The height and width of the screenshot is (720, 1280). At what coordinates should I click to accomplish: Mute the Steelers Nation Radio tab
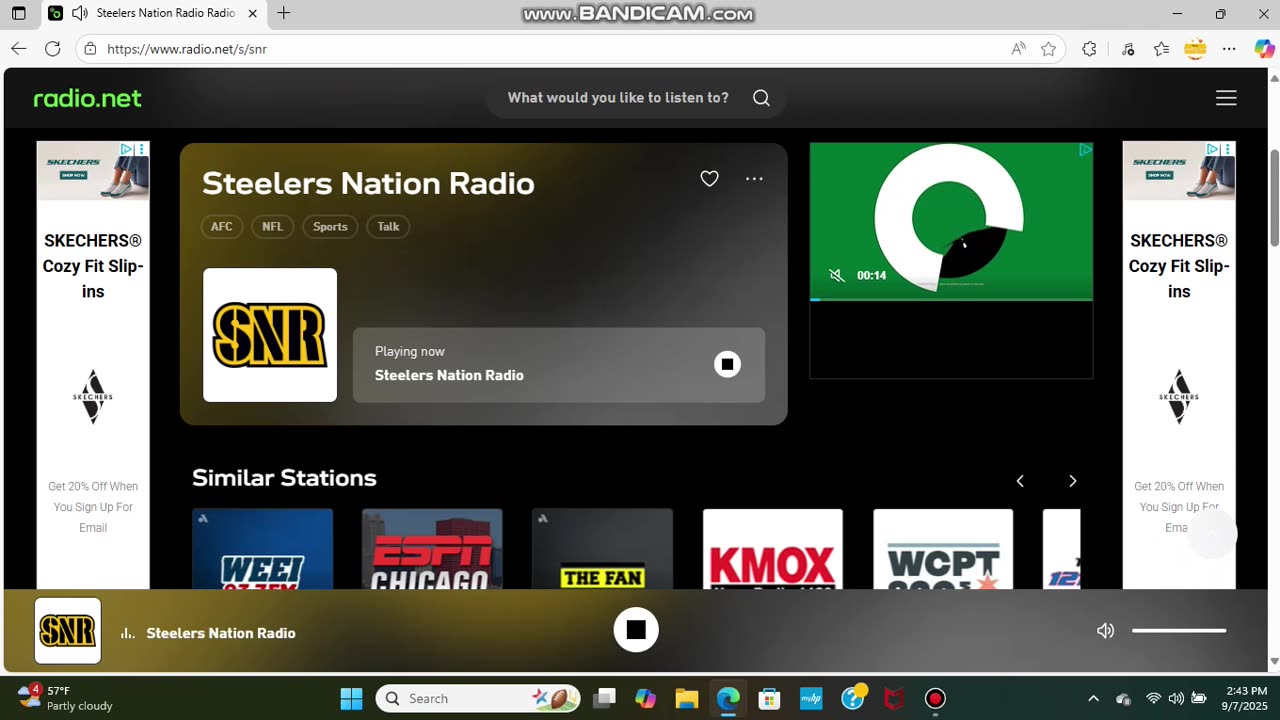pyautogui.click(x=79, y=13)
